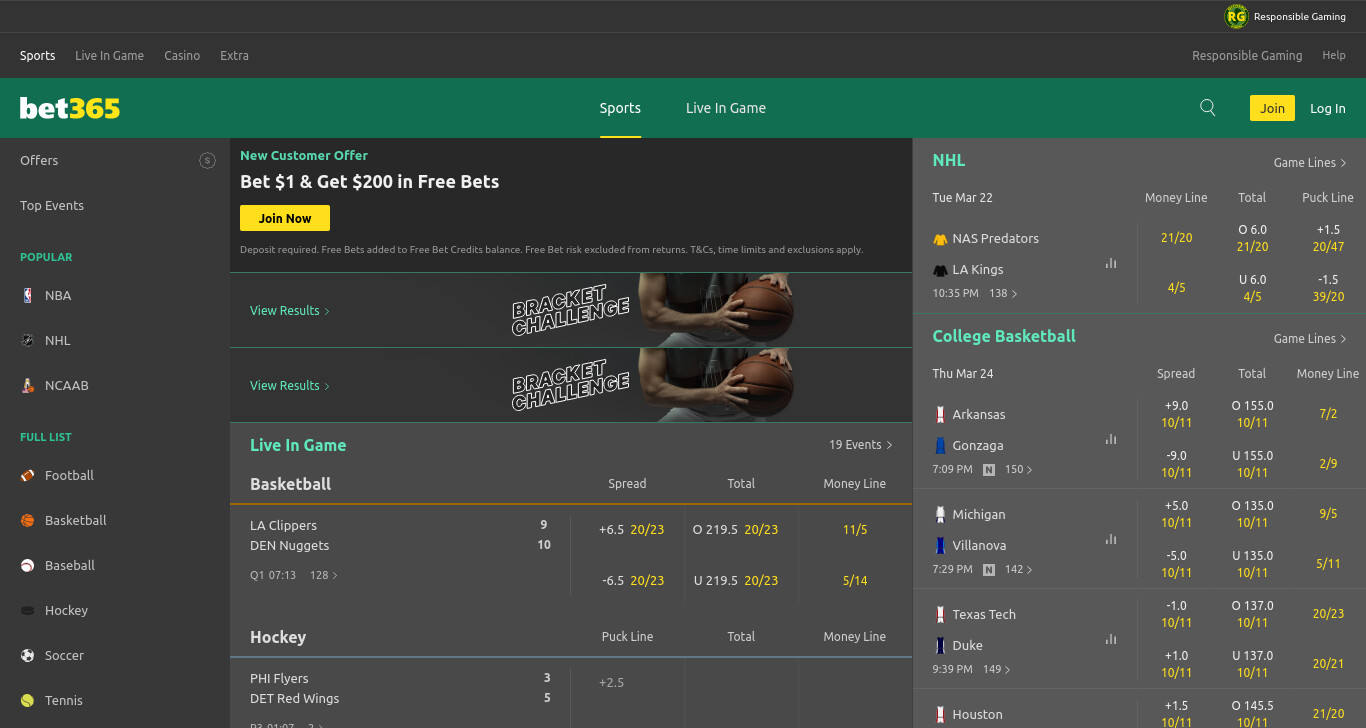The height and width of the screenshot is (728, 1366).
Task: Open 128 markets for Clippers vs Nuggets
Action: tap(324, 575)
